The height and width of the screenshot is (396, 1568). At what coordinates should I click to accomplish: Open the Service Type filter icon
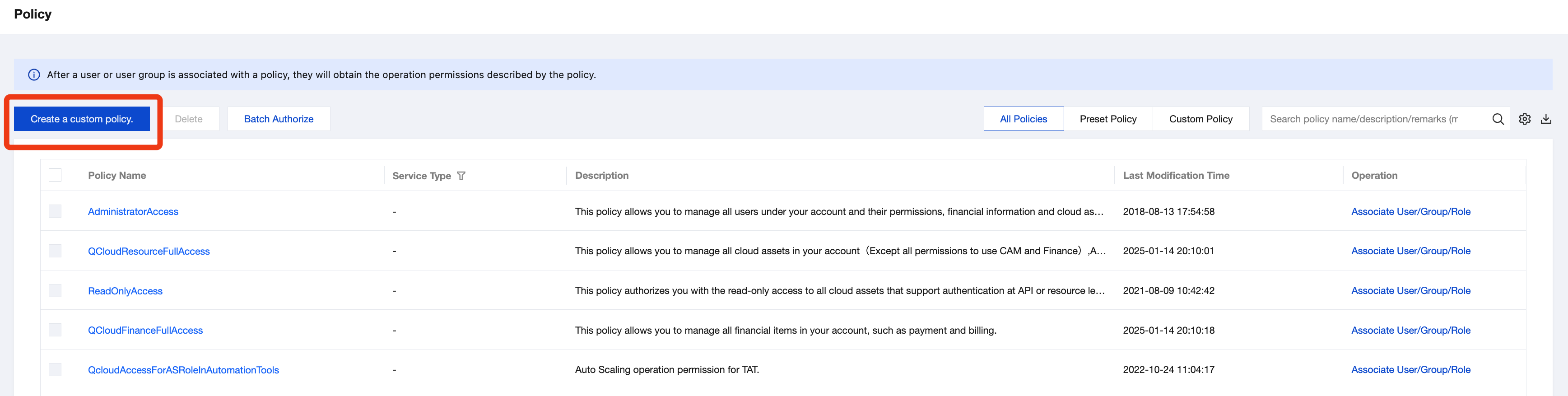point(461,176)
